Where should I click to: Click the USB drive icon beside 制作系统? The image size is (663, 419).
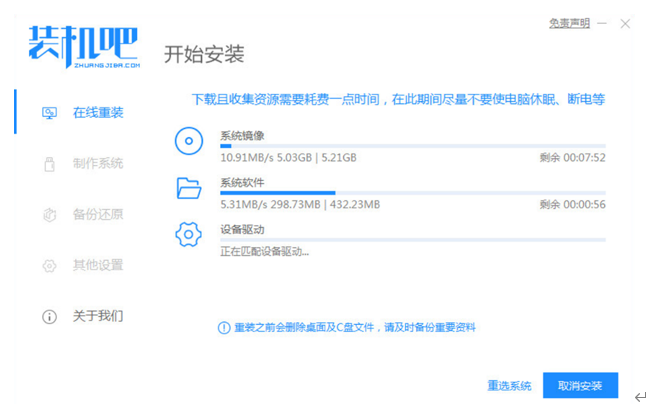(49, 163)
